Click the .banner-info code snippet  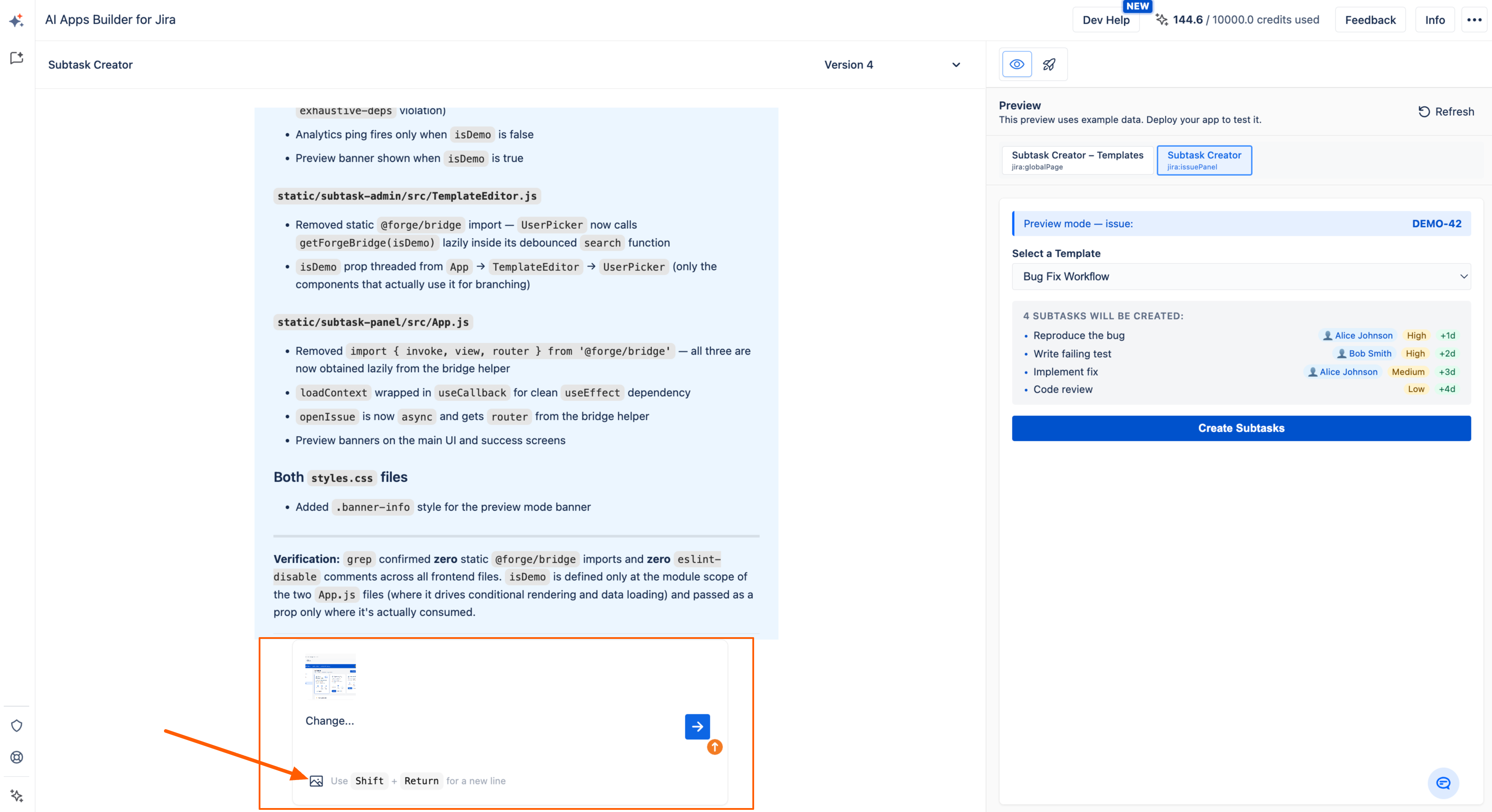point(373,507)
